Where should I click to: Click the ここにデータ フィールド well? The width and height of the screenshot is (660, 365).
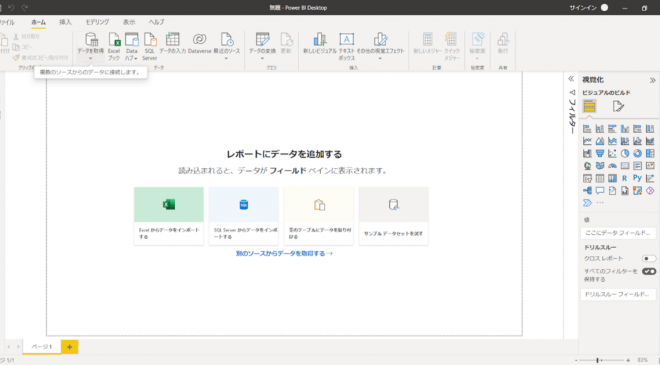coord(618,233)
